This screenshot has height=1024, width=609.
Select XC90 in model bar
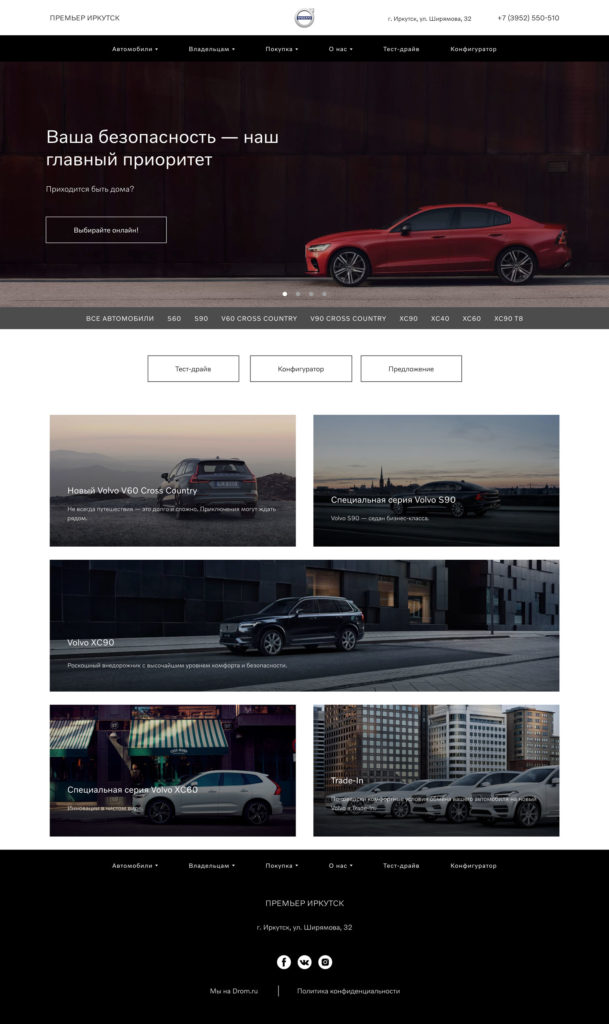click(x=409, y=319)
